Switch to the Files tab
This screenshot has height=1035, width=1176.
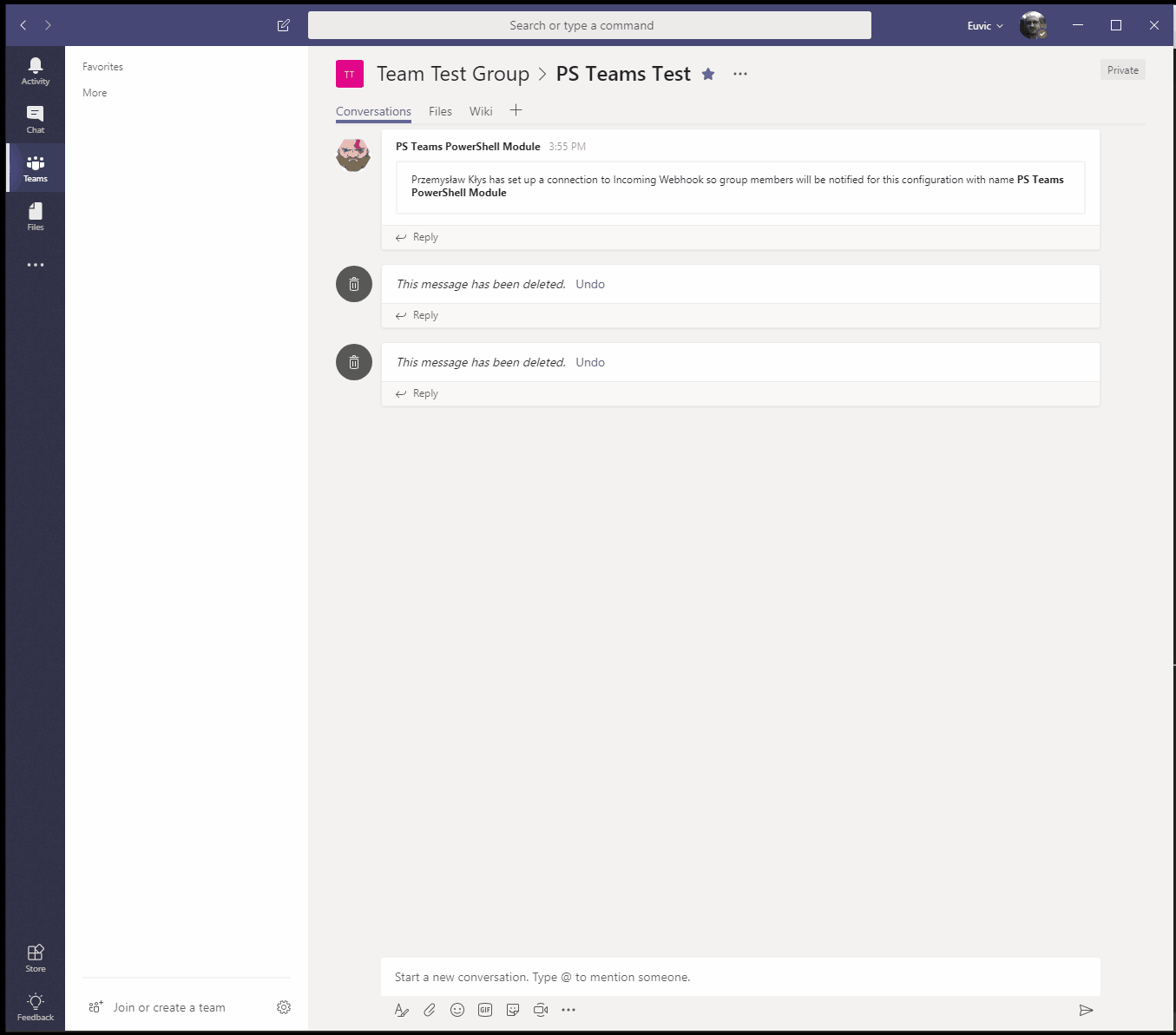(x=440, y=111)
